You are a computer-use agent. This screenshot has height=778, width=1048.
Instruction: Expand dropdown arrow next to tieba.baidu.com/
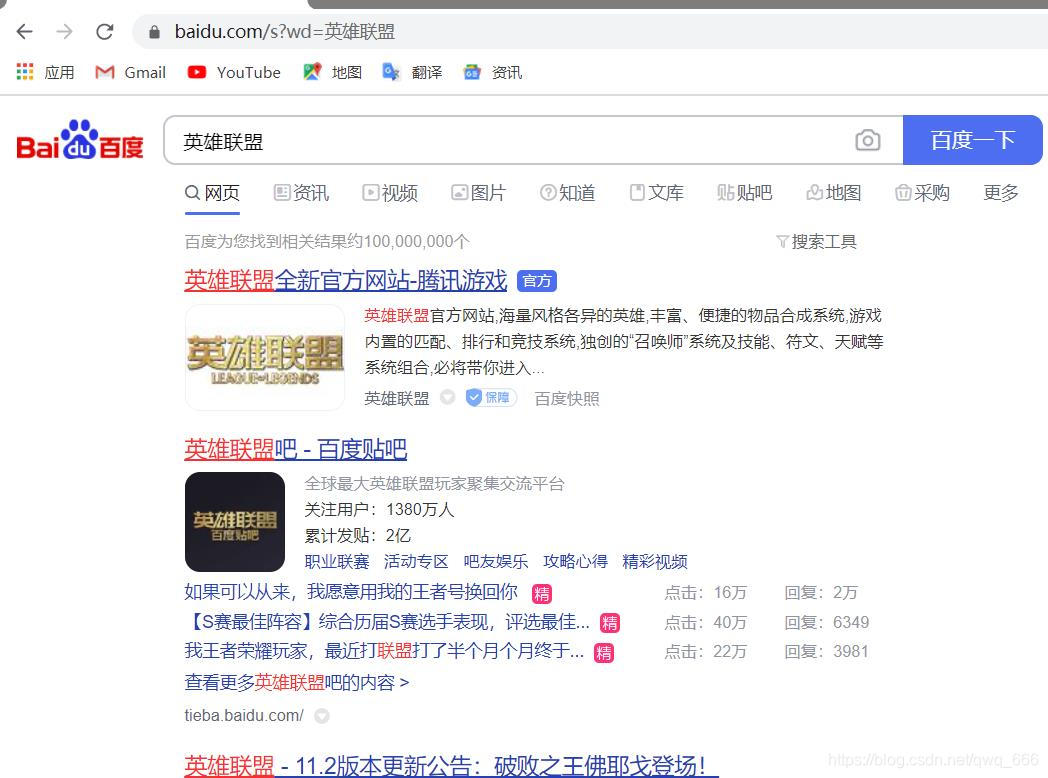321,716
